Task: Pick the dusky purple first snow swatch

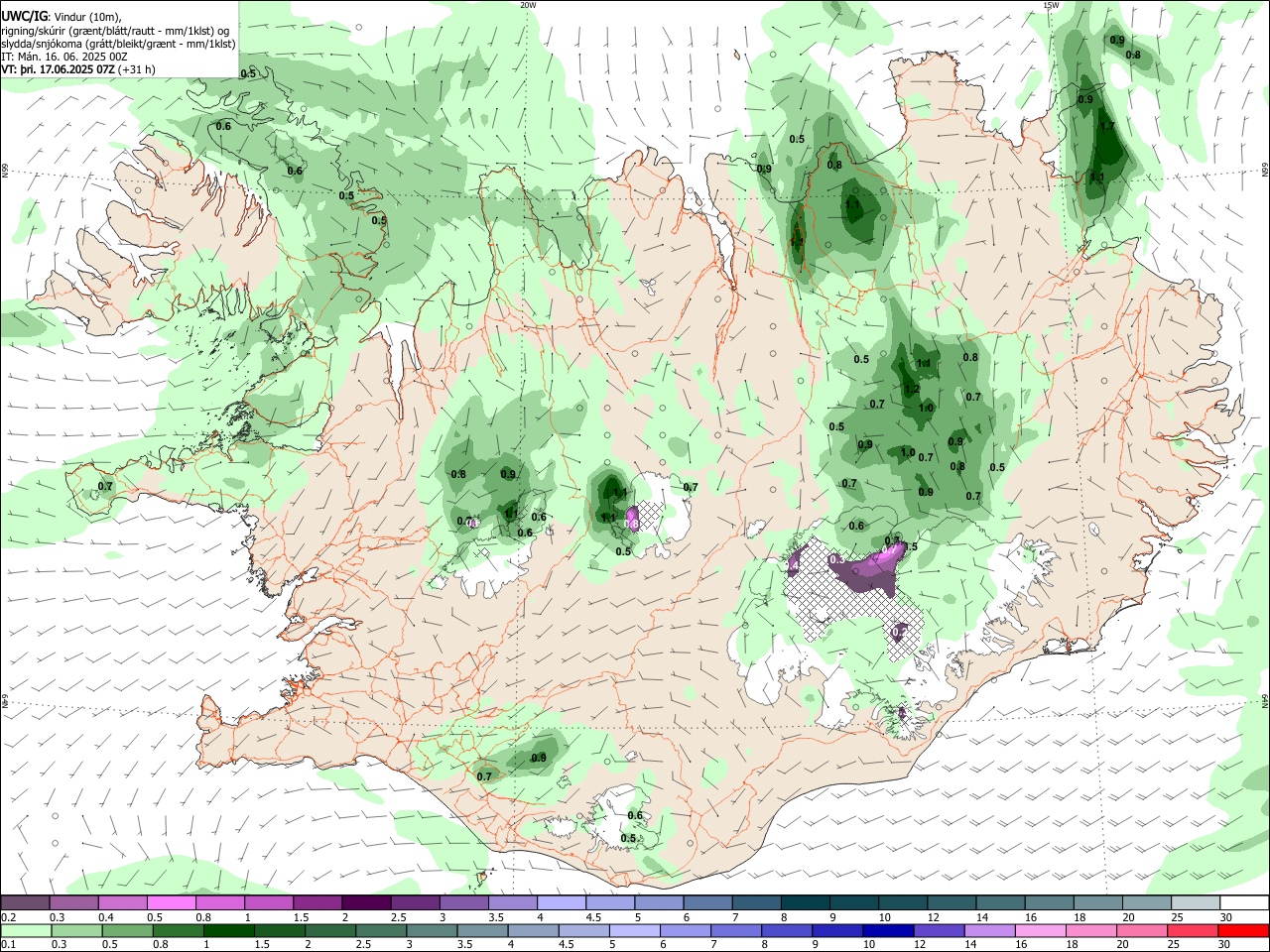Action: click(x=24, y=903)
